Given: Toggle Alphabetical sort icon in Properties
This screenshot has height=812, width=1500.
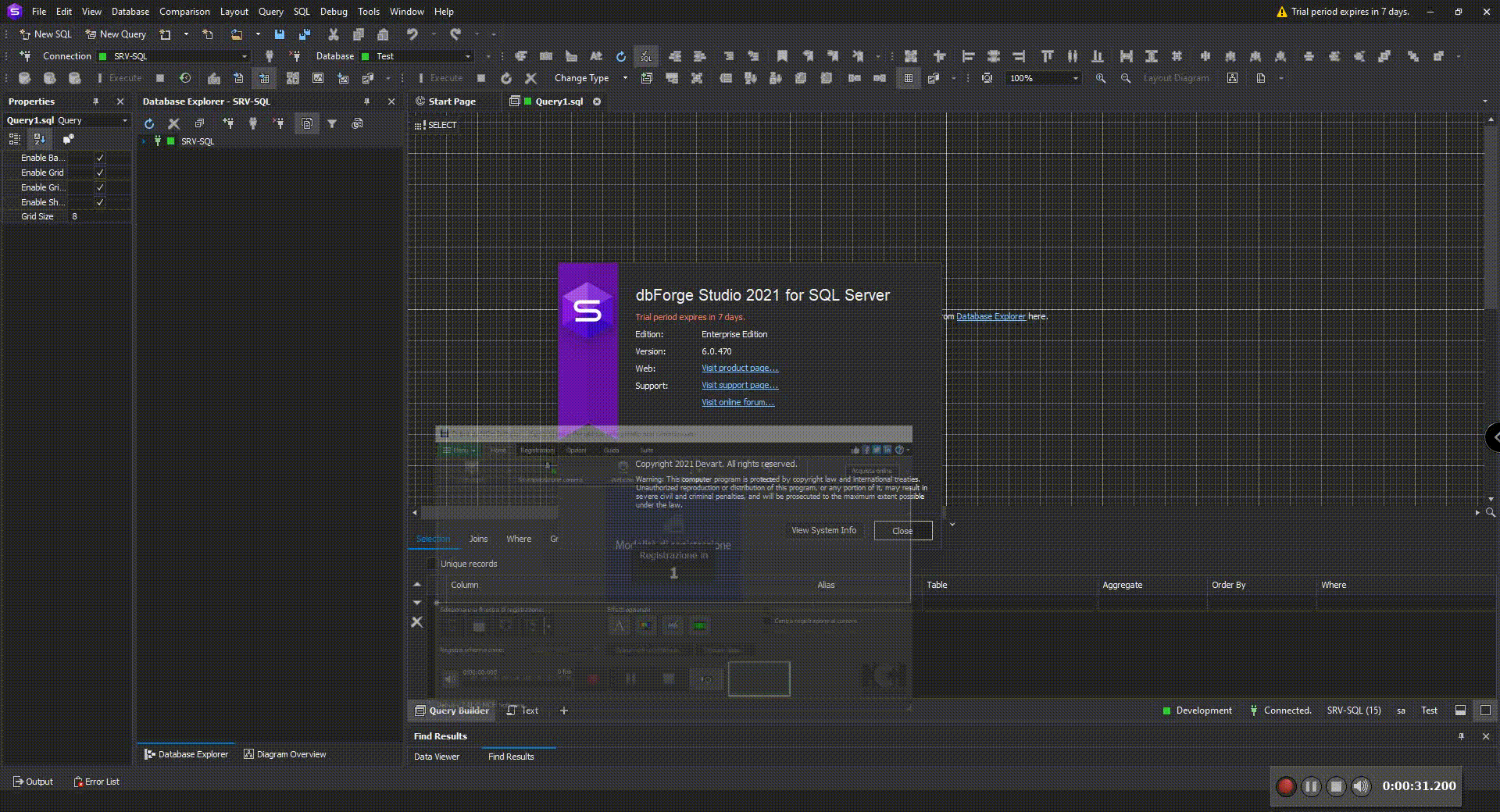Looking at the screenshot, I should [39, 139].
